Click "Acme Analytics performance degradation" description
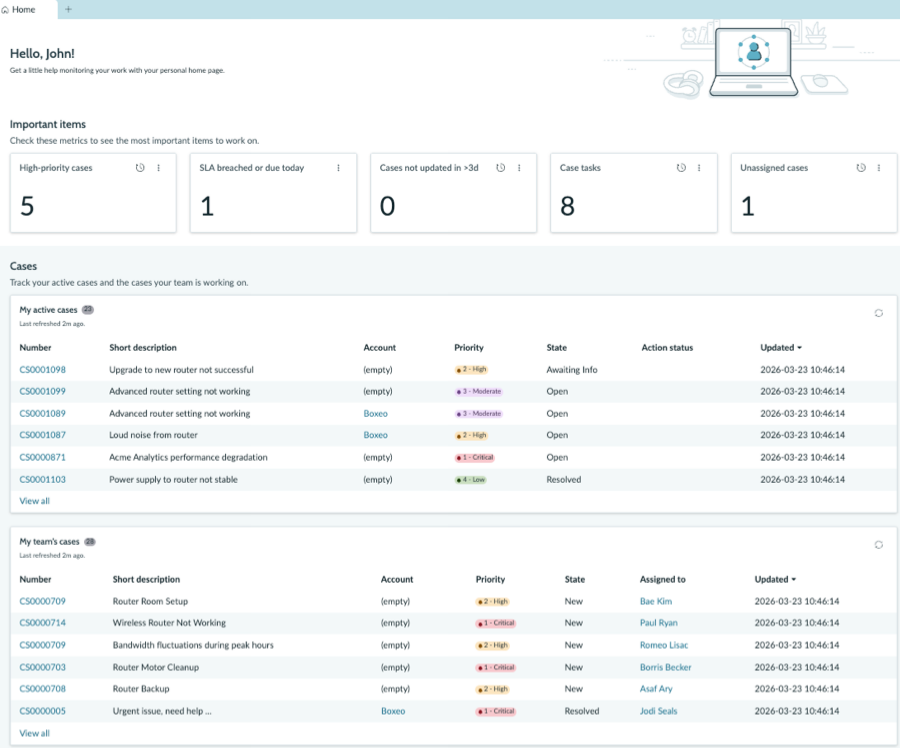The width and height of the screenshot is (900, 748). 188,457
